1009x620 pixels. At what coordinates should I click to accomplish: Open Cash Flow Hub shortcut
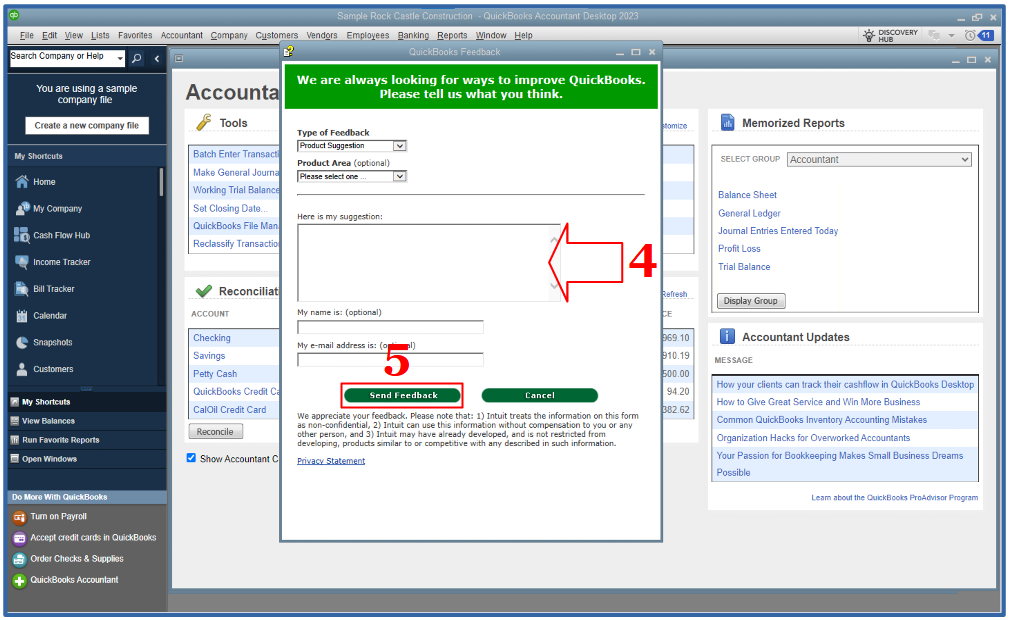tap(61, 236)
